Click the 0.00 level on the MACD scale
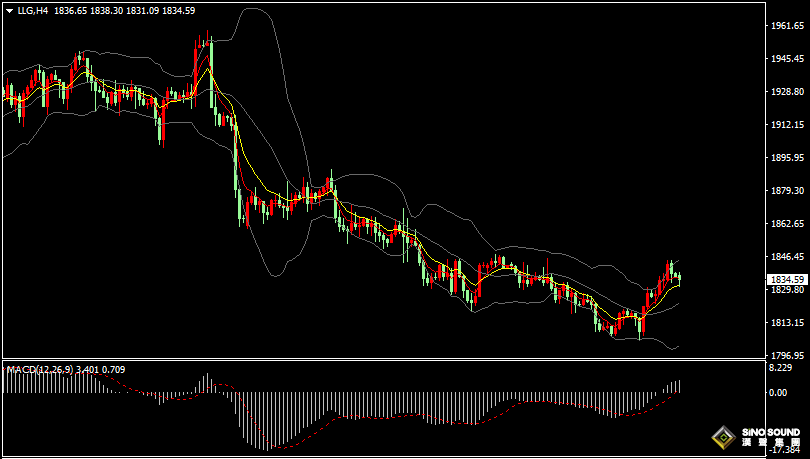This screenshot has width=810, height=459. [778, 393]
